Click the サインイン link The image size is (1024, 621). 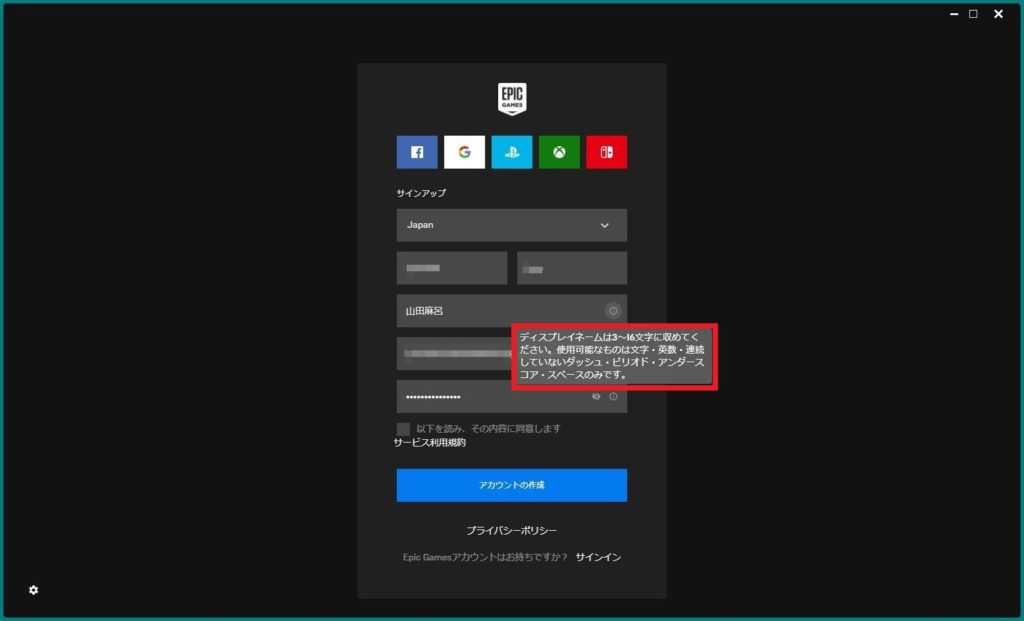coord(598,557)
